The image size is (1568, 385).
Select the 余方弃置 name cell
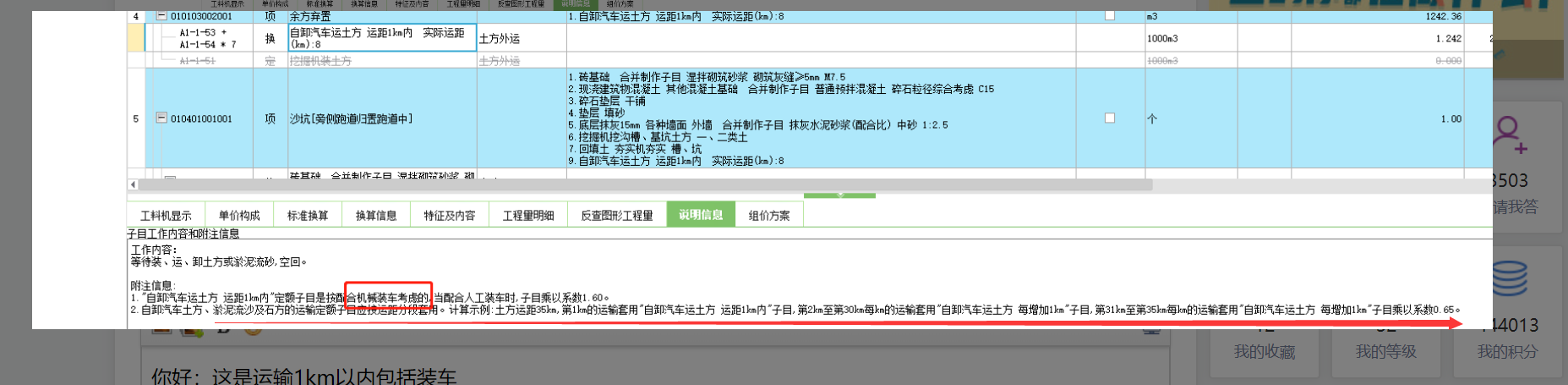[x=382, y=16]
